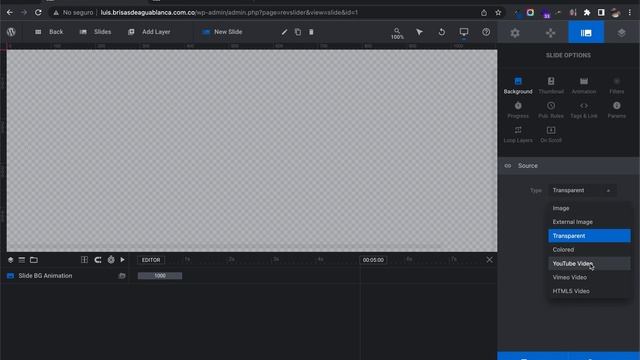The image size is (640, 360).
Task: Open the desktop device preview selector
Action: tap(464, 32)
